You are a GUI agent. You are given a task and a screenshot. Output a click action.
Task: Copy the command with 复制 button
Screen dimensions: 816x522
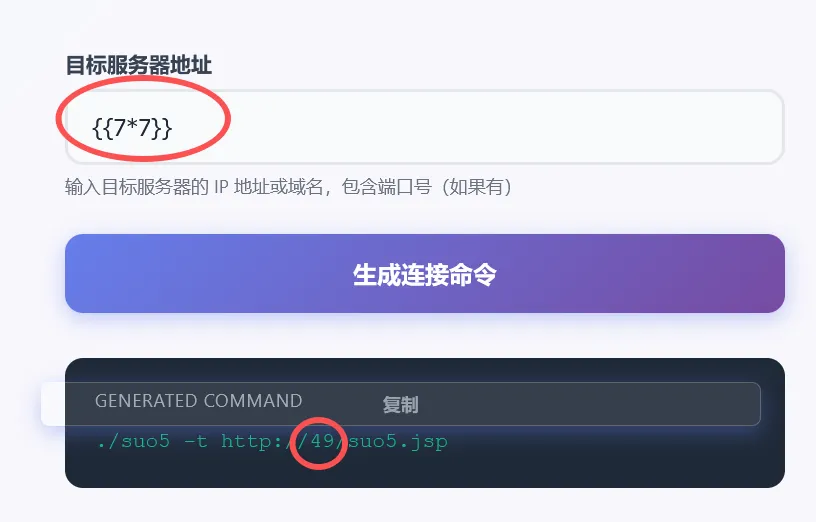click(x=400, y=404)
